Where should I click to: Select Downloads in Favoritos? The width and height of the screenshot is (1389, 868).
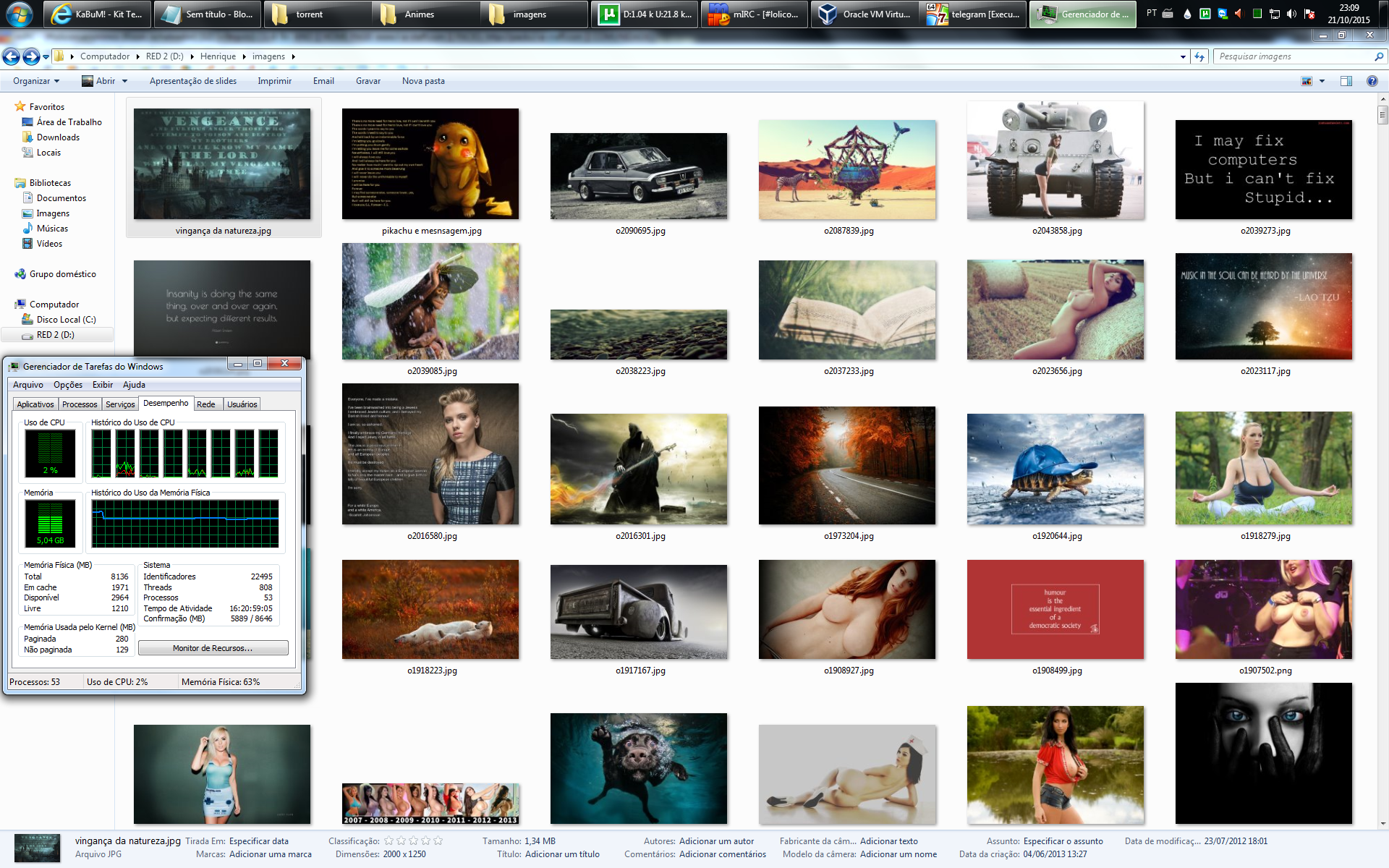click(x=58, y=137)
